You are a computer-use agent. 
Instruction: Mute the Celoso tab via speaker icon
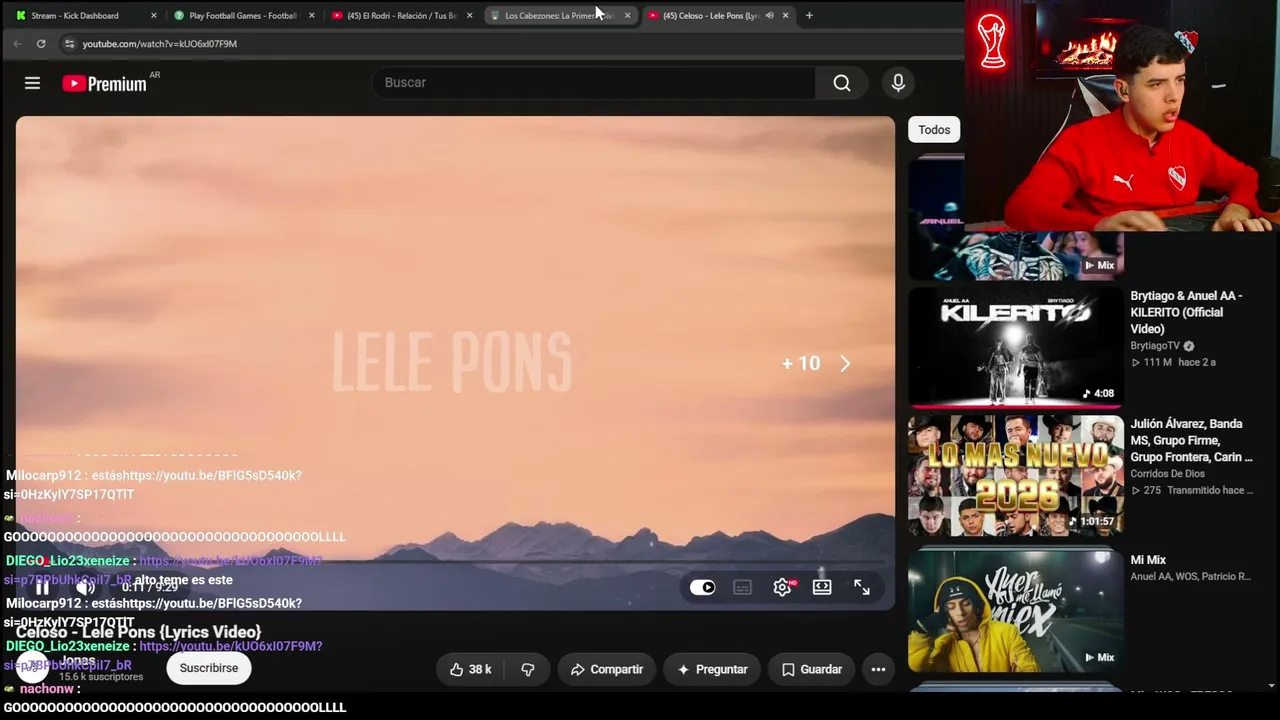pos(769,16)
